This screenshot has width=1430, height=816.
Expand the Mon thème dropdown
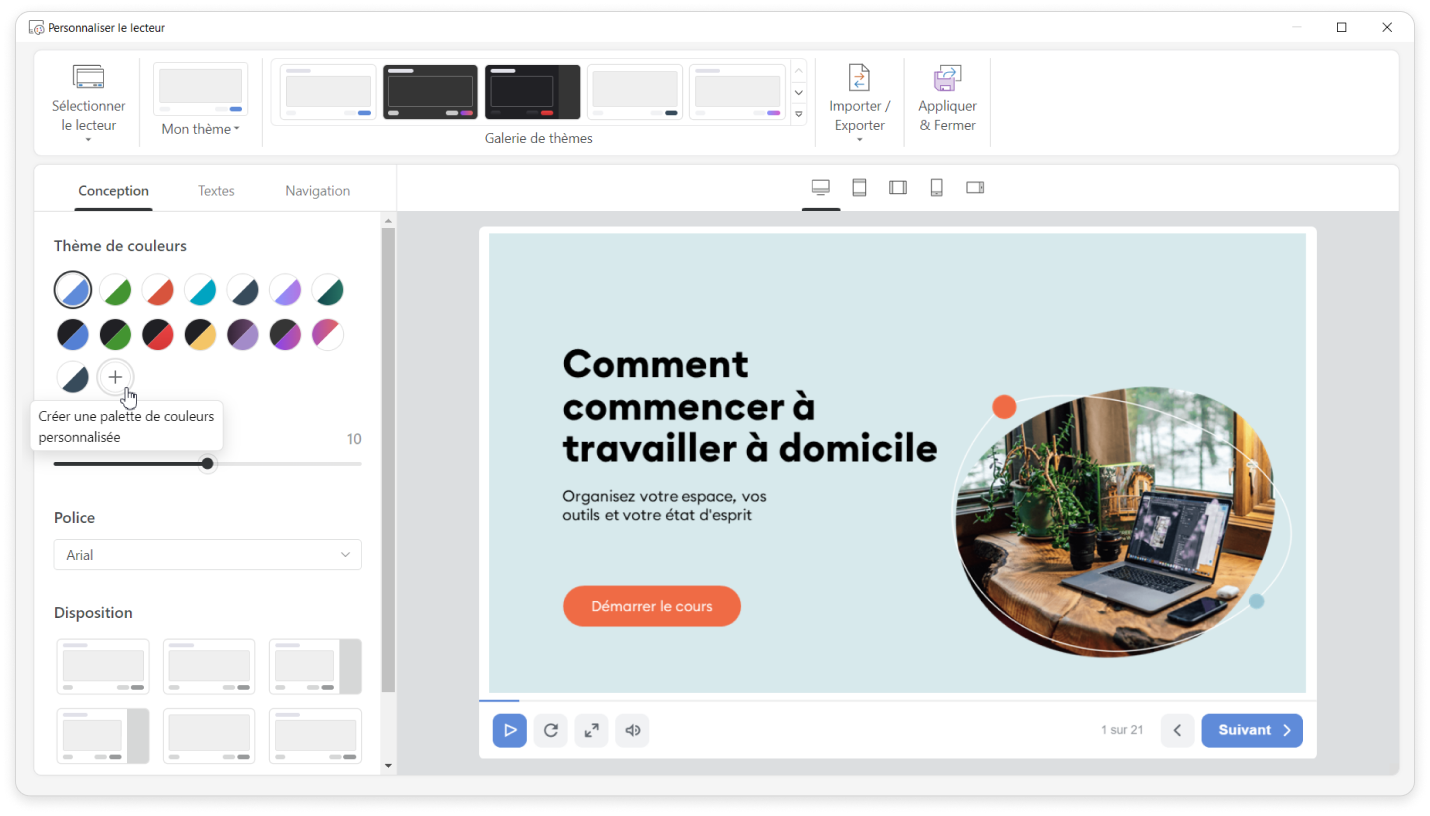[200, 129]
